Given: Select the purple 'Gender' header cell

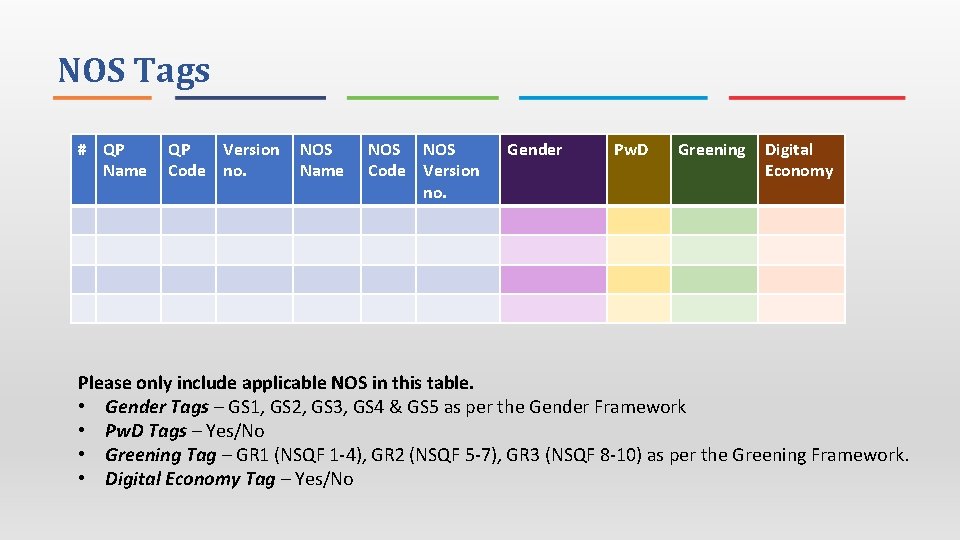Looking at the screenshot, I should click(553, 170).
